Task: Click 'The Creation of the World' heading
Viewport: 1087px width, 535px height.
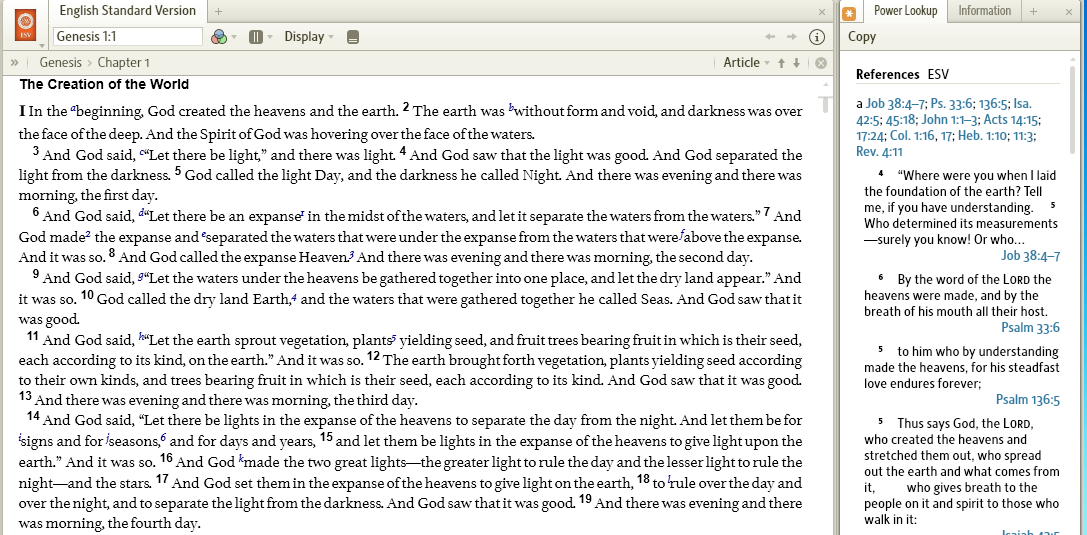Action: pos(104,85)
